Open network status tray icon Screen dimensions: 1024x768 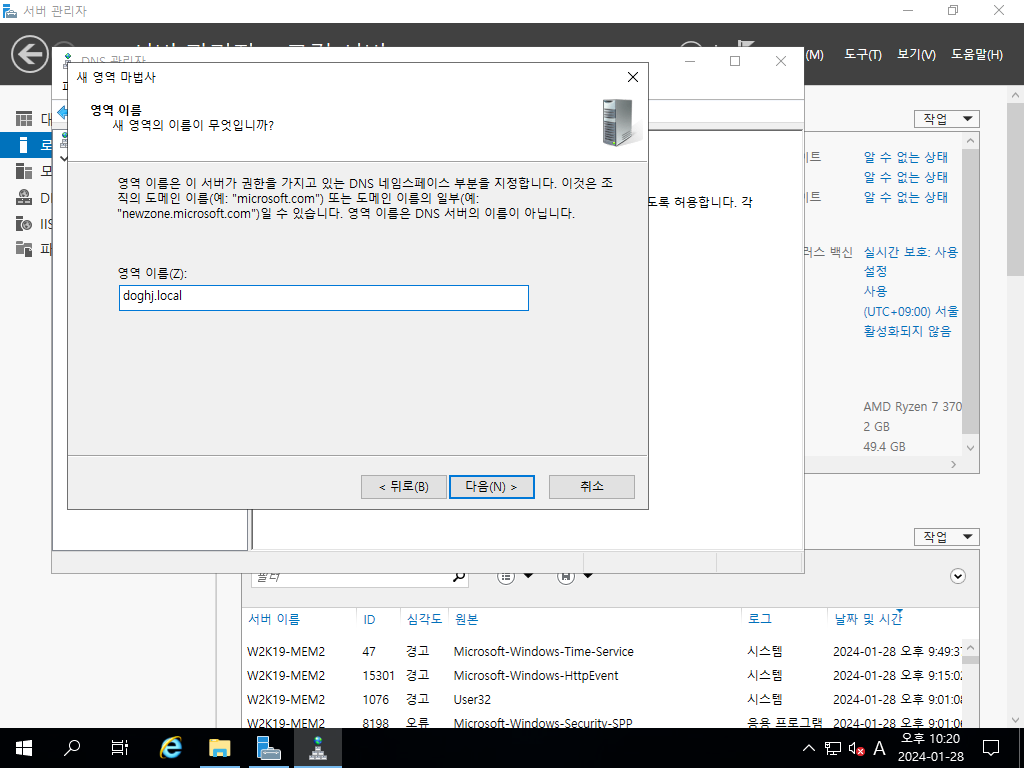(x=833, y=748)
